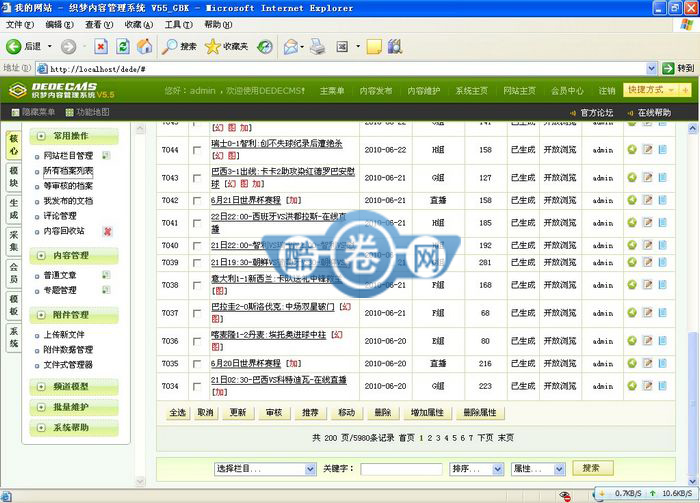Open the Favorites star icon

coord(212,46)
